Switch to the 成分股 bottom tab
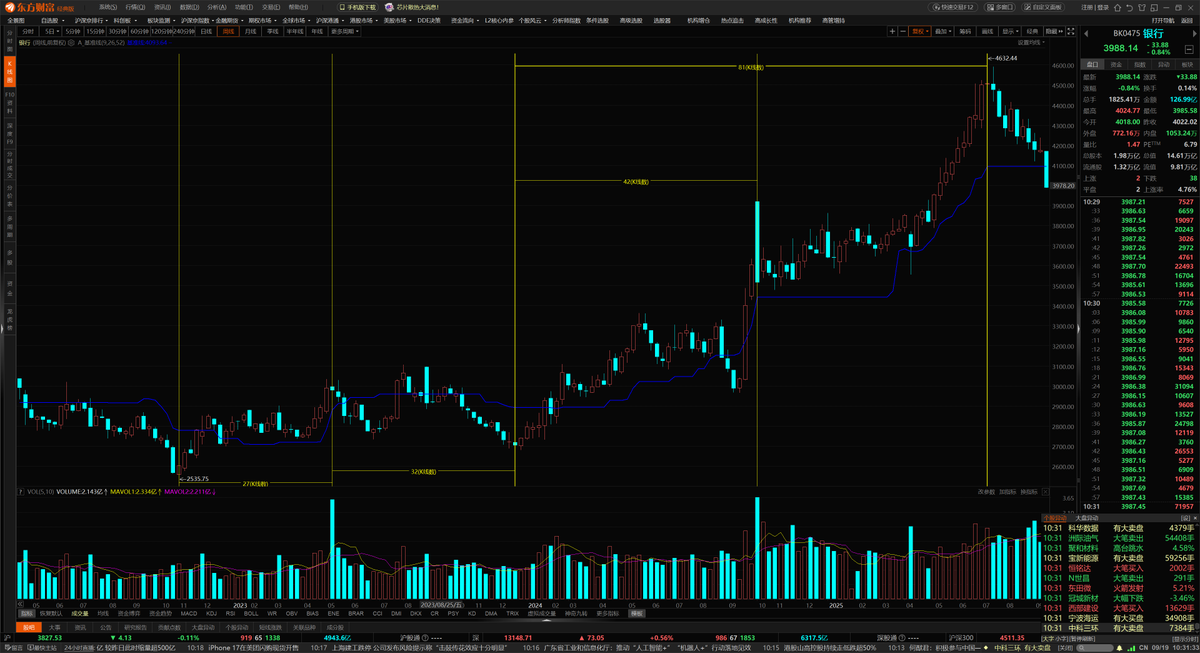 point(336,627)
